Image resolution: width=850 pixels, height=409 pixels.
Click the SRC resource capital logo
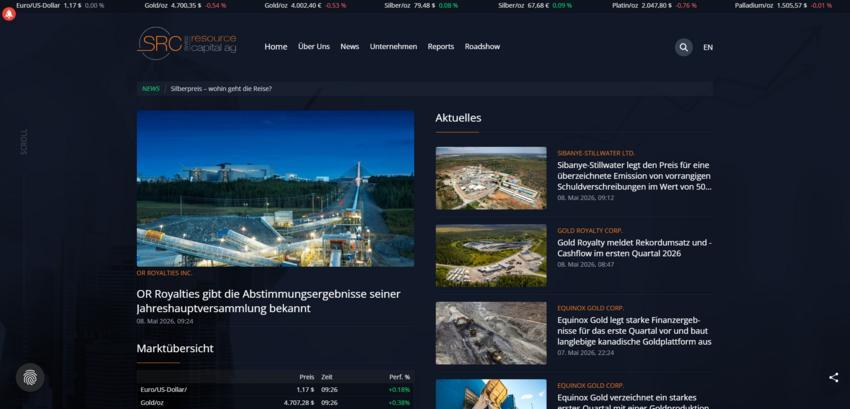point(187,43)
